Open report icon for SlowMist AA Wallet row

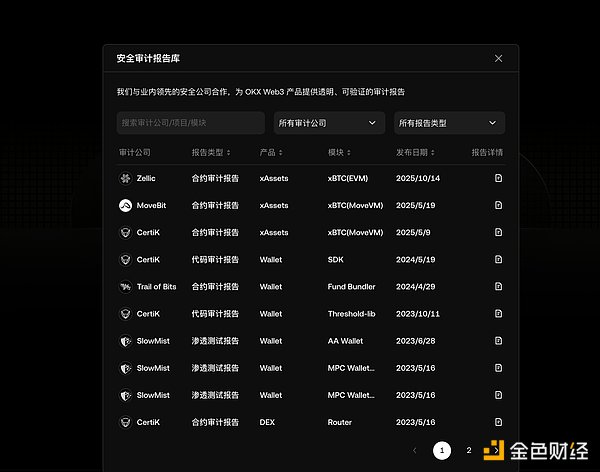(498, 341)
